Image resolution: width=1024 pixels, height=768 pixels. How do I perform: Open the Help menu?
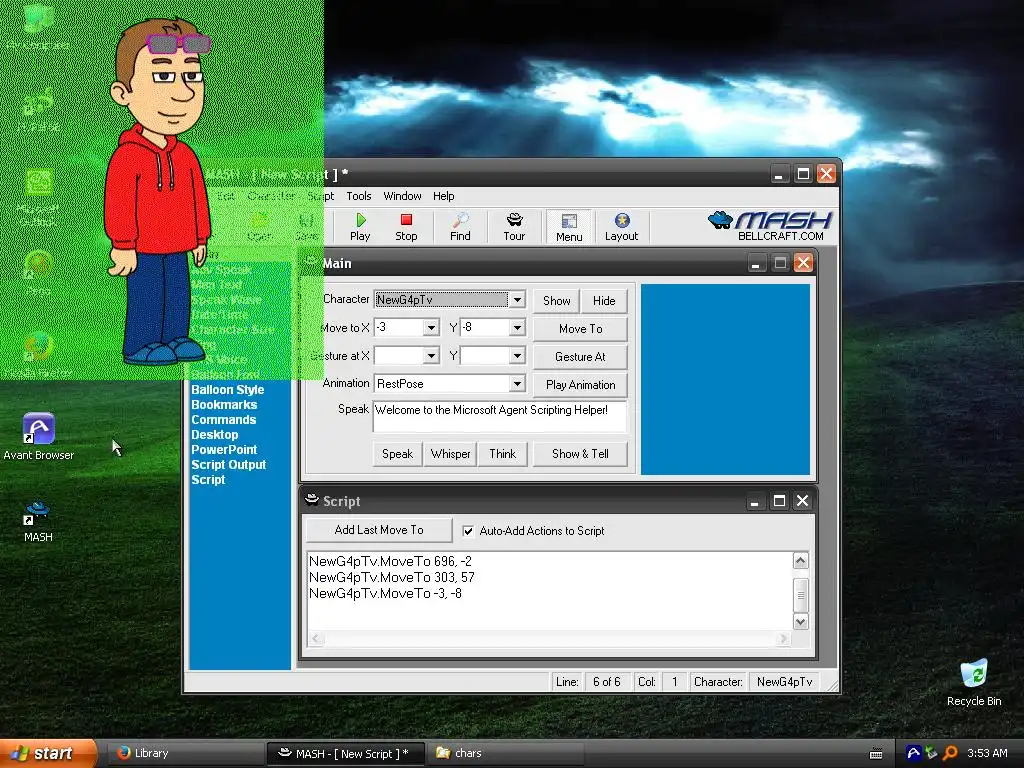click(x=443, y=196)
